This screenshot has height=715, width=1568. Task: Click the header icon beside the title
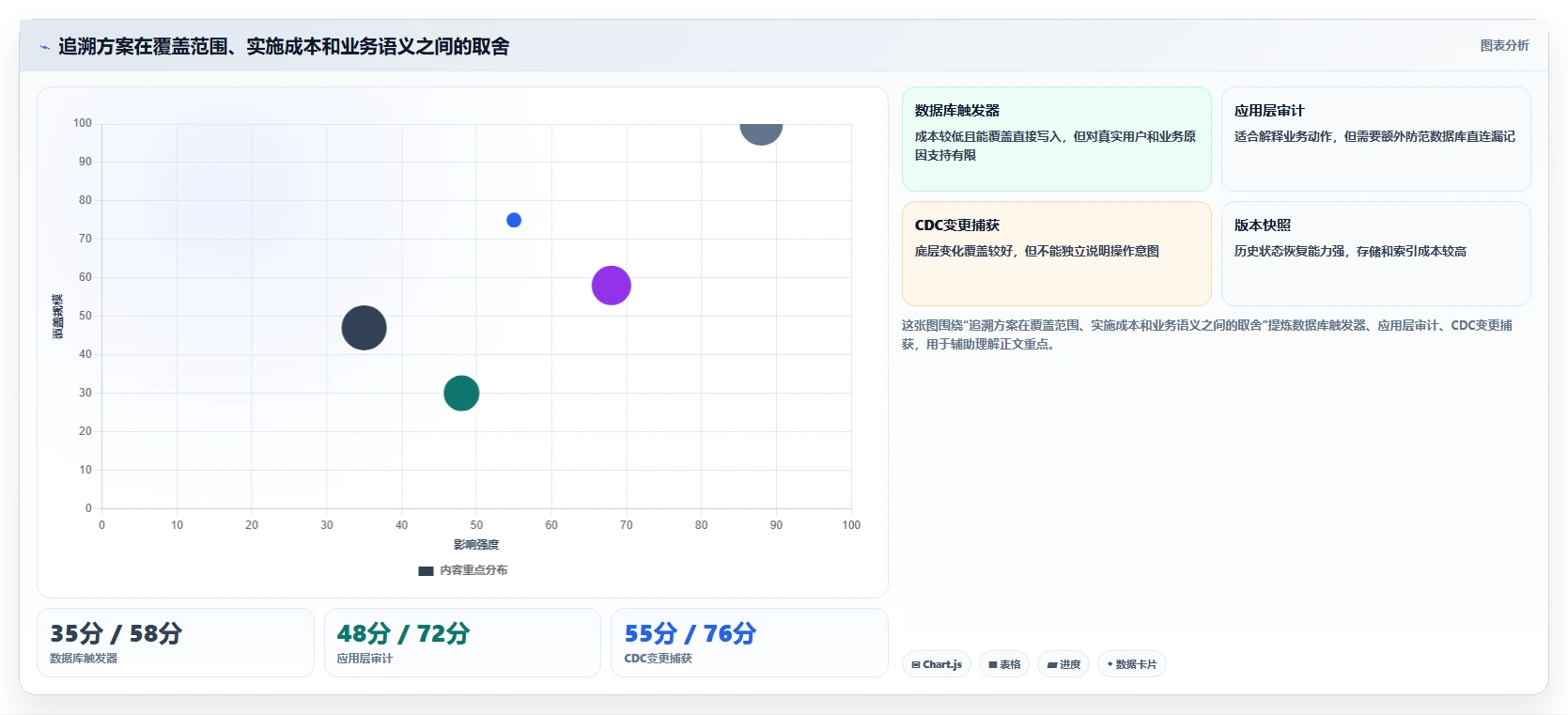pyautogui.click(x=44, y=47)
